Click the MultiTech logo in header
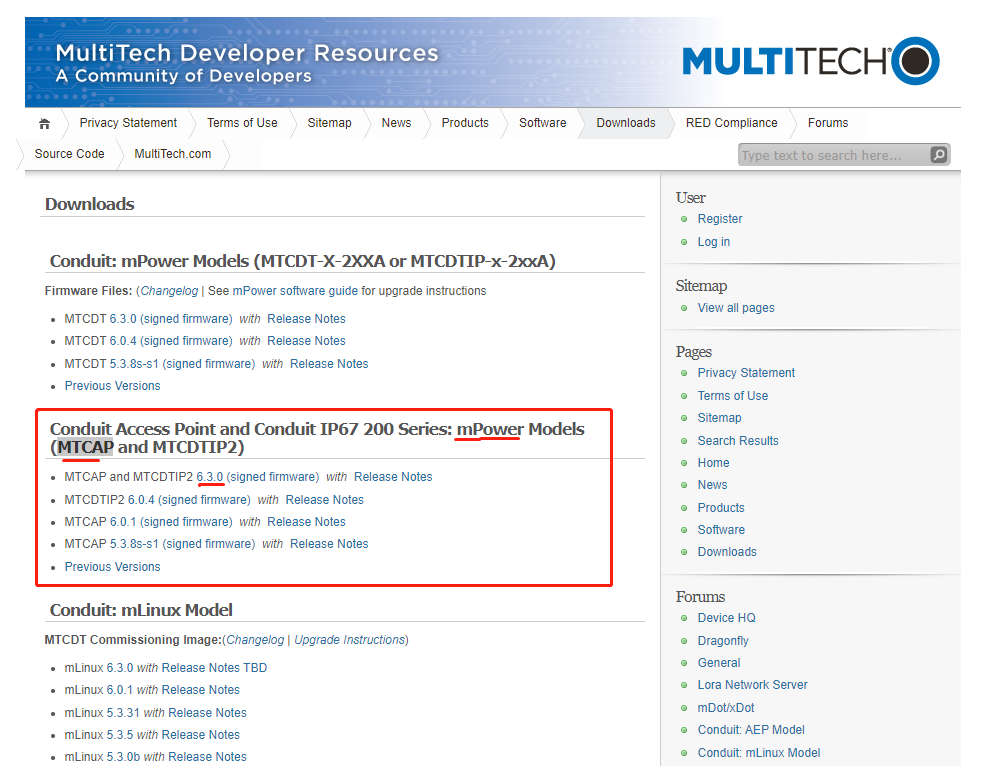989x766 pixels. tap(811, 61)
